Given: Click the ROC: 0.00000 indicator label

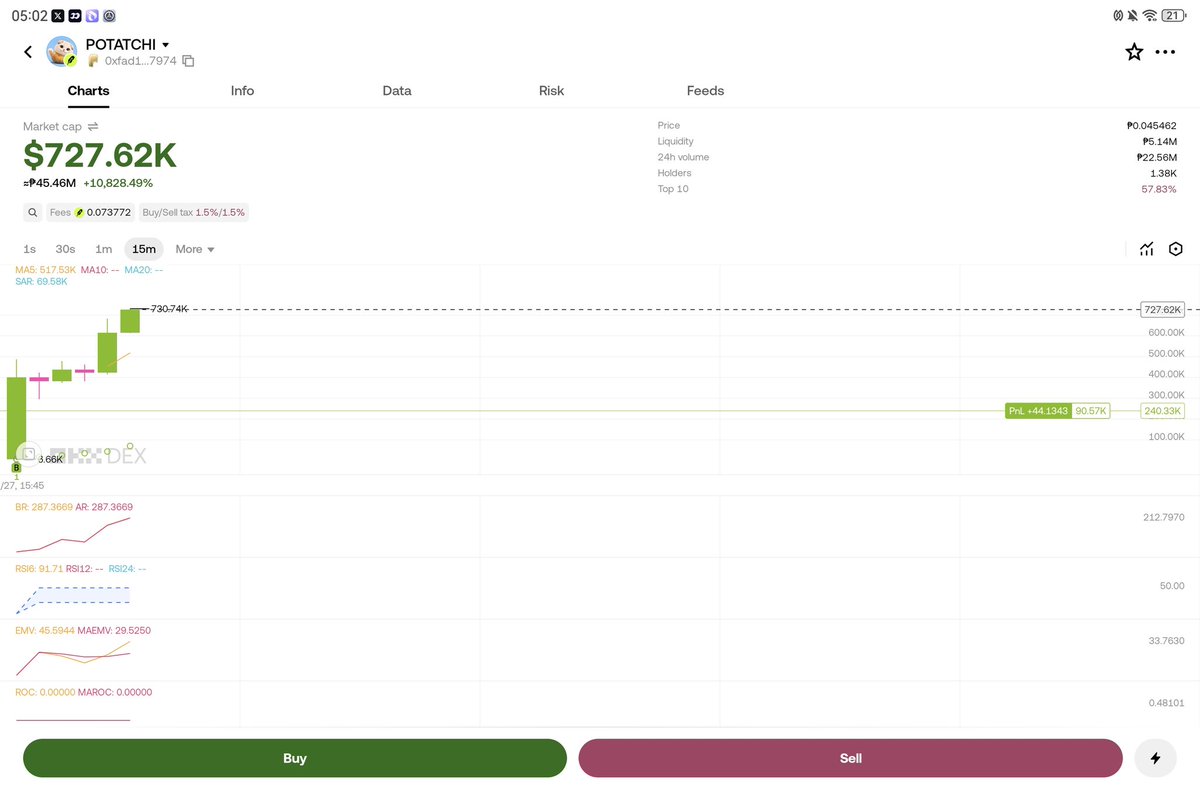Looking at the screenshot, I should pyautogui.click(x=45, y=692).
